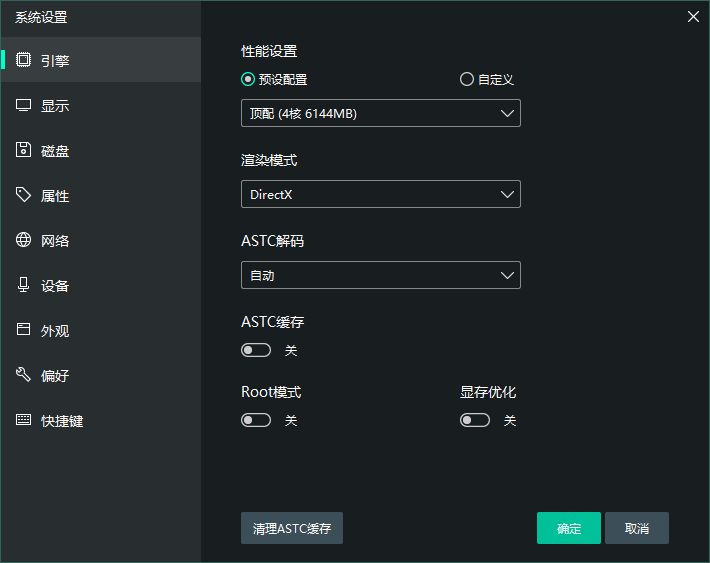Click the 设备 microphone icon
Screen dimensions: 710x563
pos(23,285)
